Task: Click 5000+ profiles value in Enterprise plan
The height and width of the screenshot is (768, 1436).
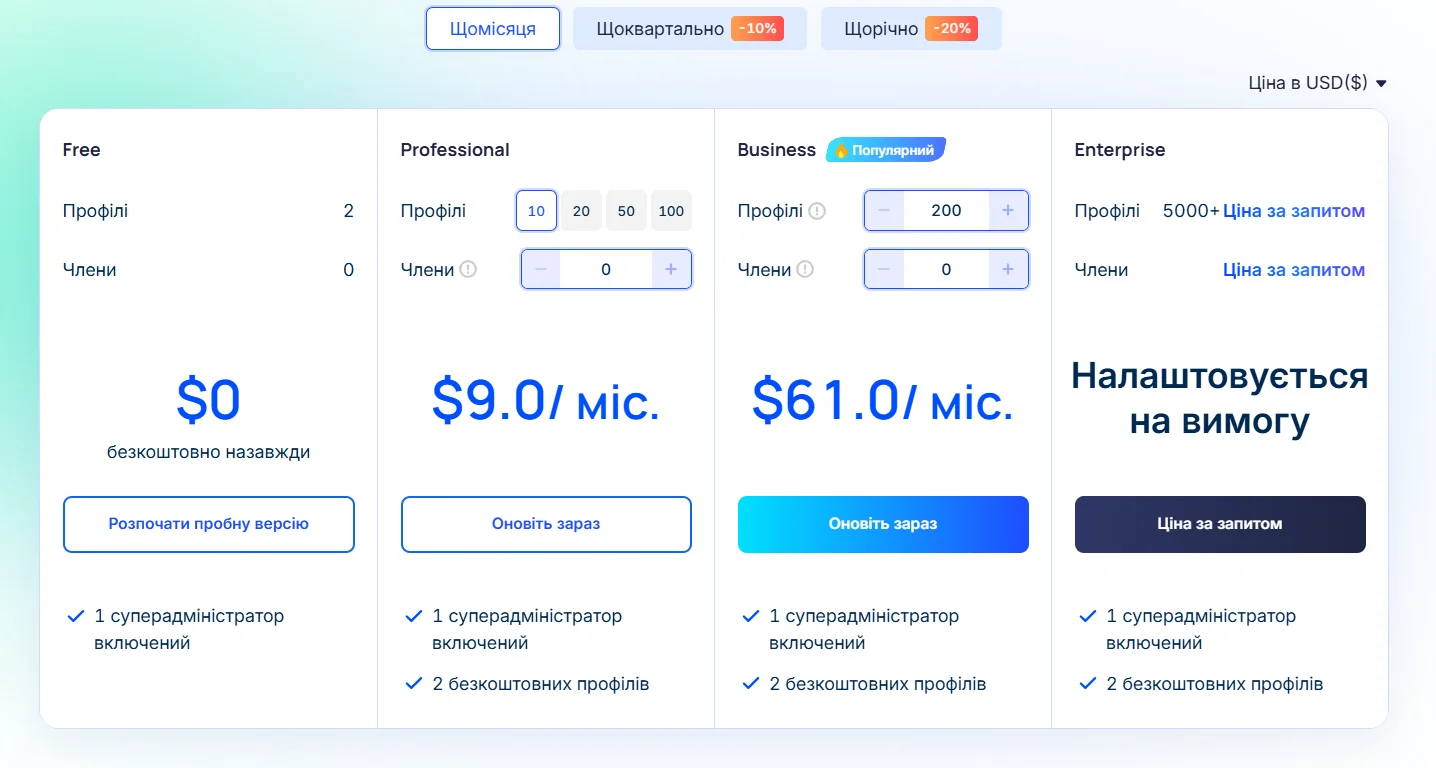Action: pyautogui.click(x=1191, y=211)
